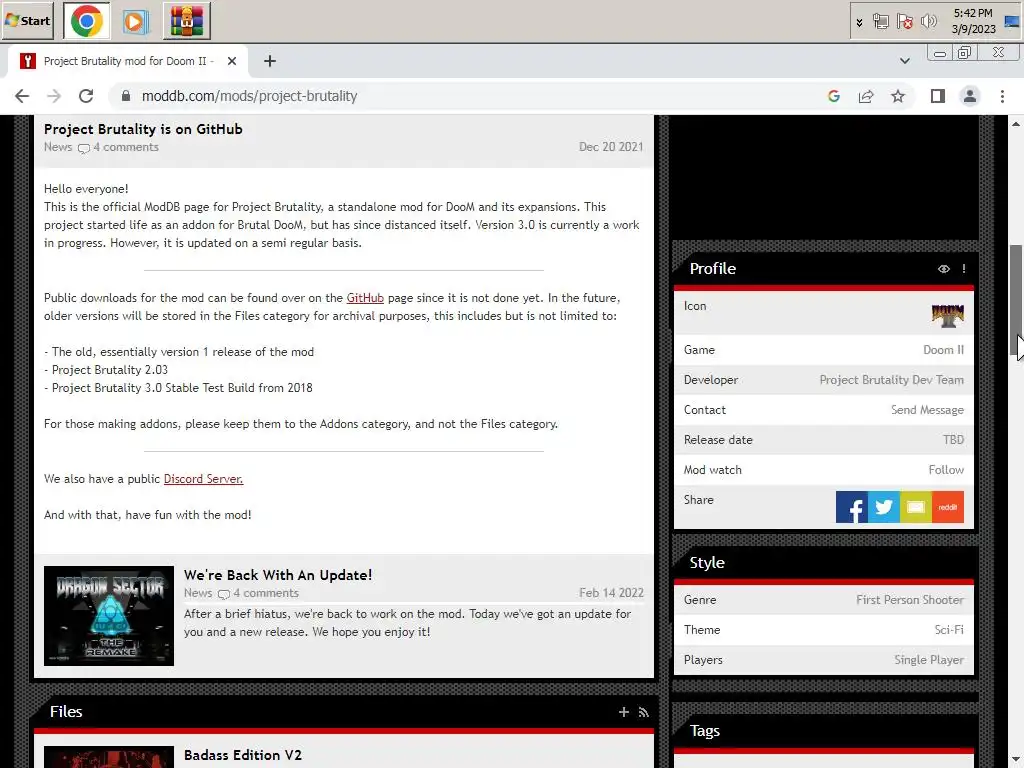This screenshot has height=768, width=1024.
Task: Open News category of GitHub article
Action: [58, 147]
